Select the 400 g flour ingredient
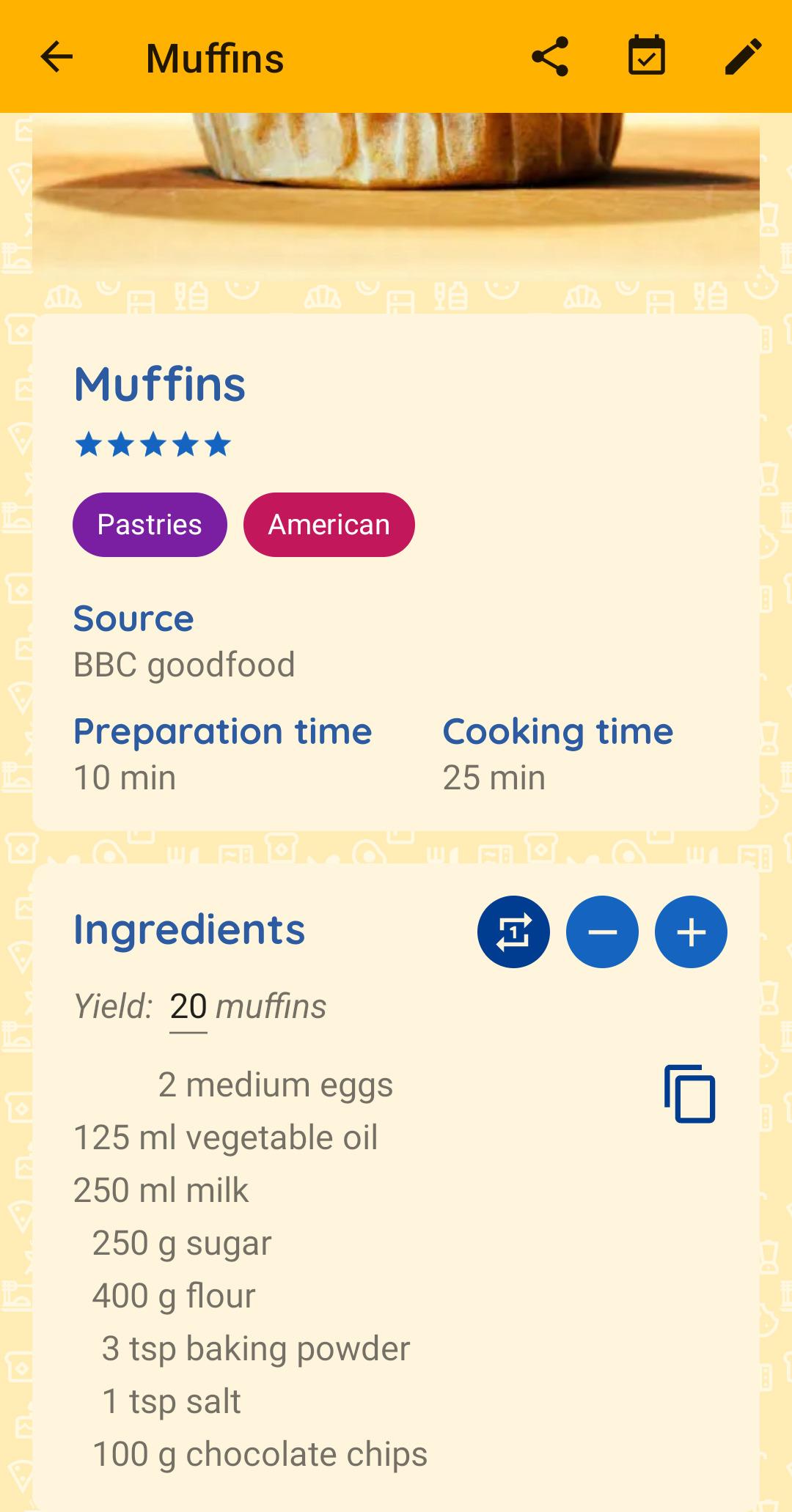Image resolution: width=792 pixels, height=1512 pixels. (174, 1296)
